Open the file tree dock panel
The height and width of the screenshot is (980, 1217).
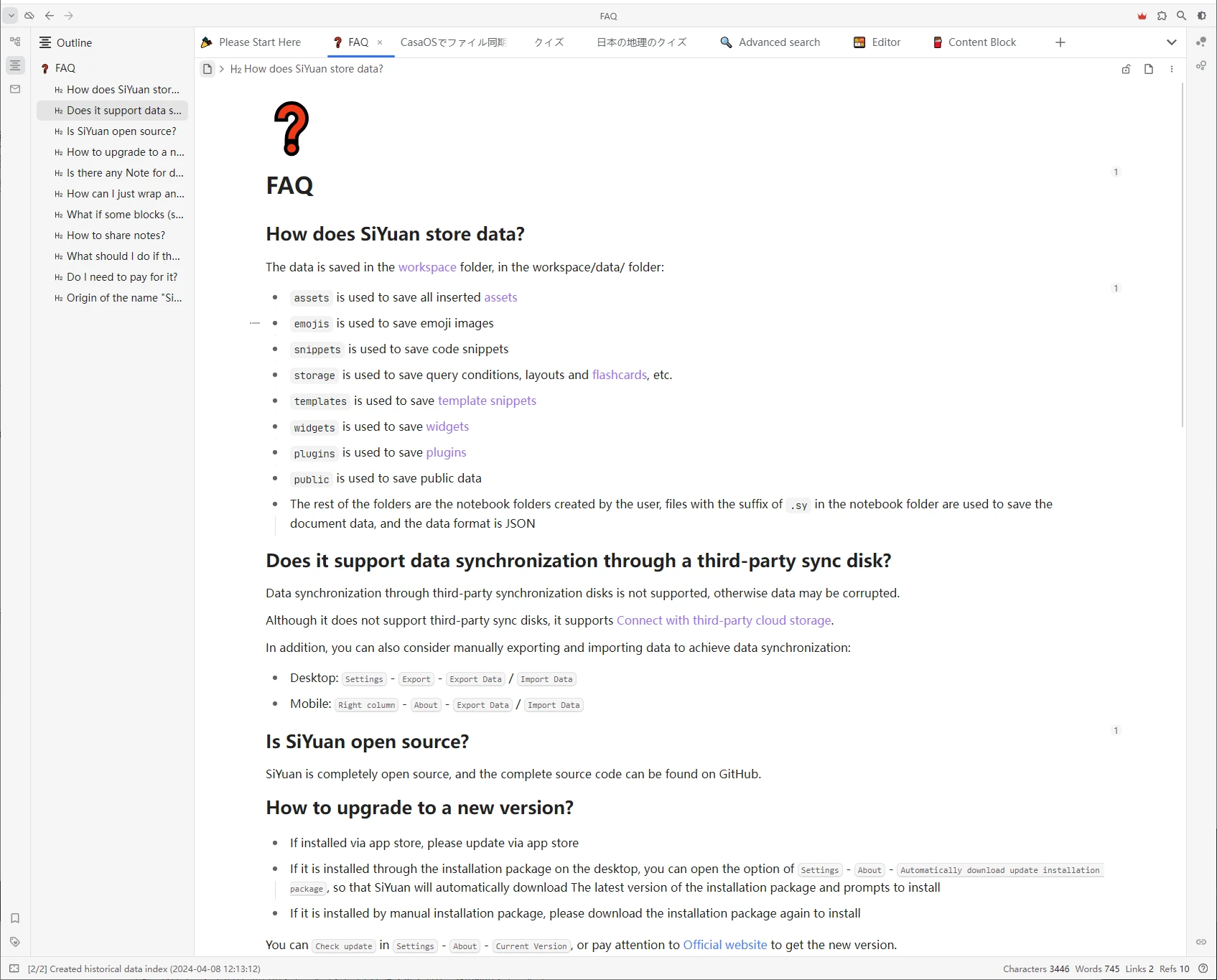click(x=15, y=42)
